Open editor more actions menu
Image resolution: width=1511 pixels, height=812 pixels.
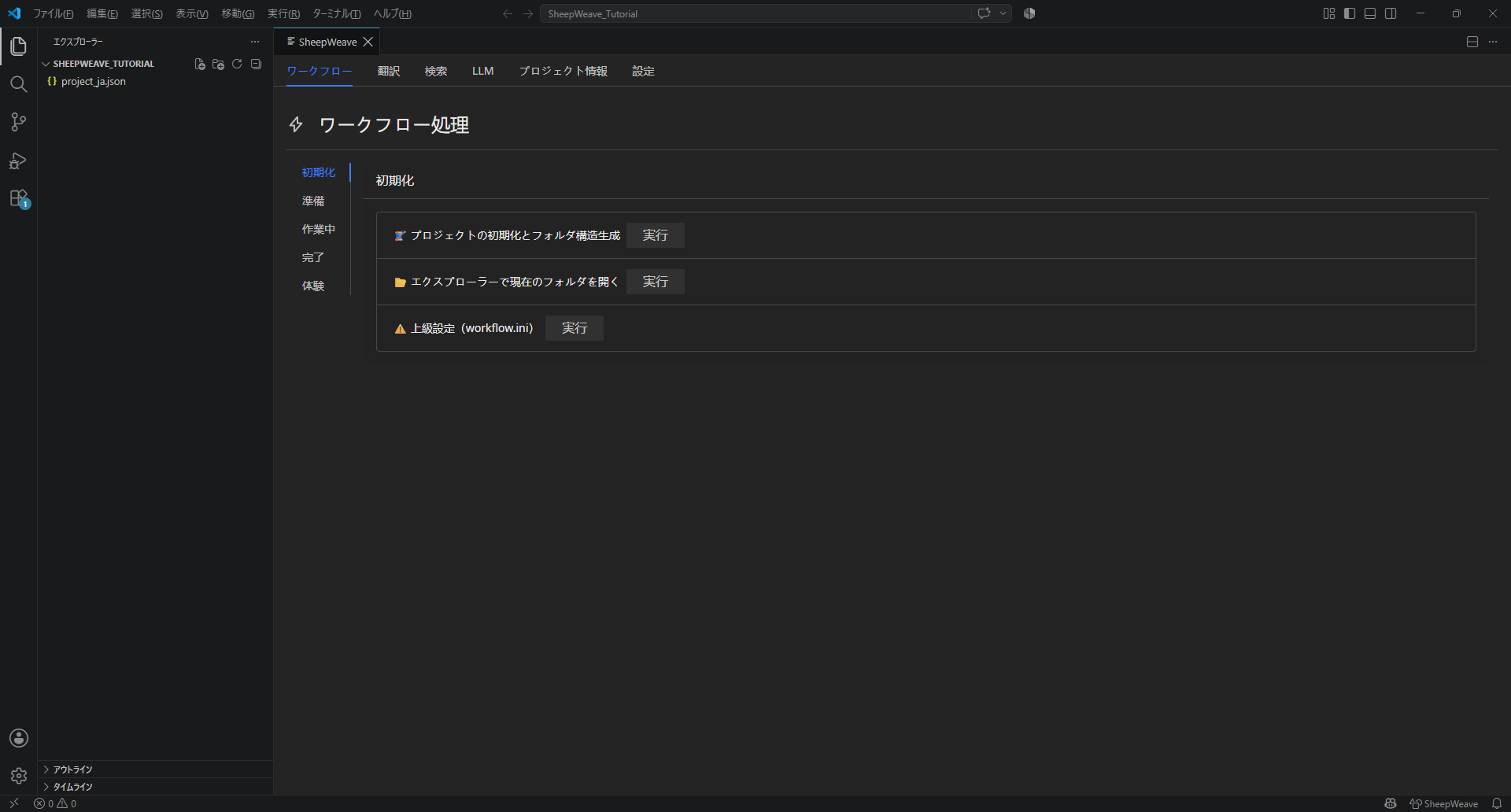coord(1493,42)
